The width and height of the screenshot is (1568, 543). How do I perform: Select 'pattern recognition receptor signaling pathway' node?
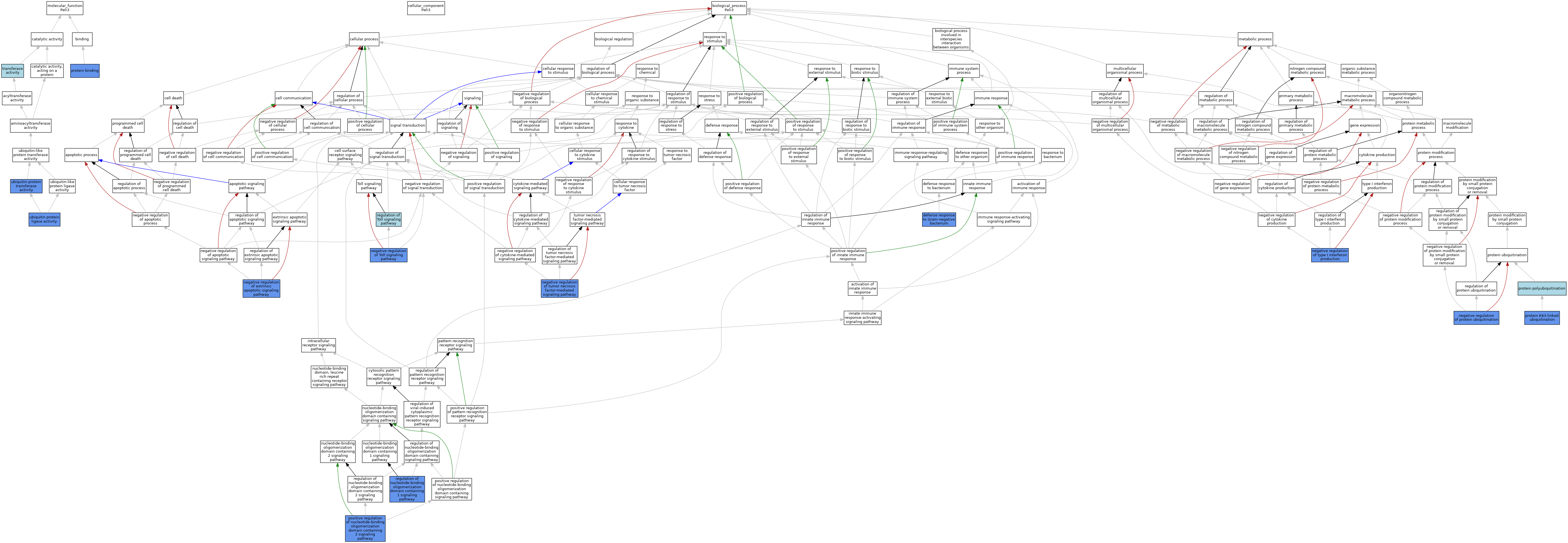coord(455,345)
